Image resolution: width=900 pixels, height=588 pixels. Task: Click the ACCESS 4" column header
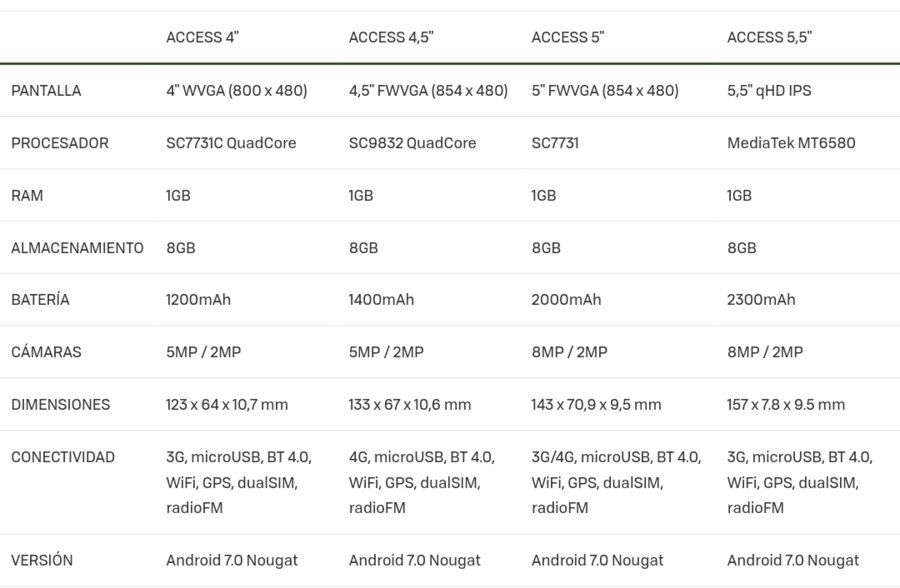202,37
